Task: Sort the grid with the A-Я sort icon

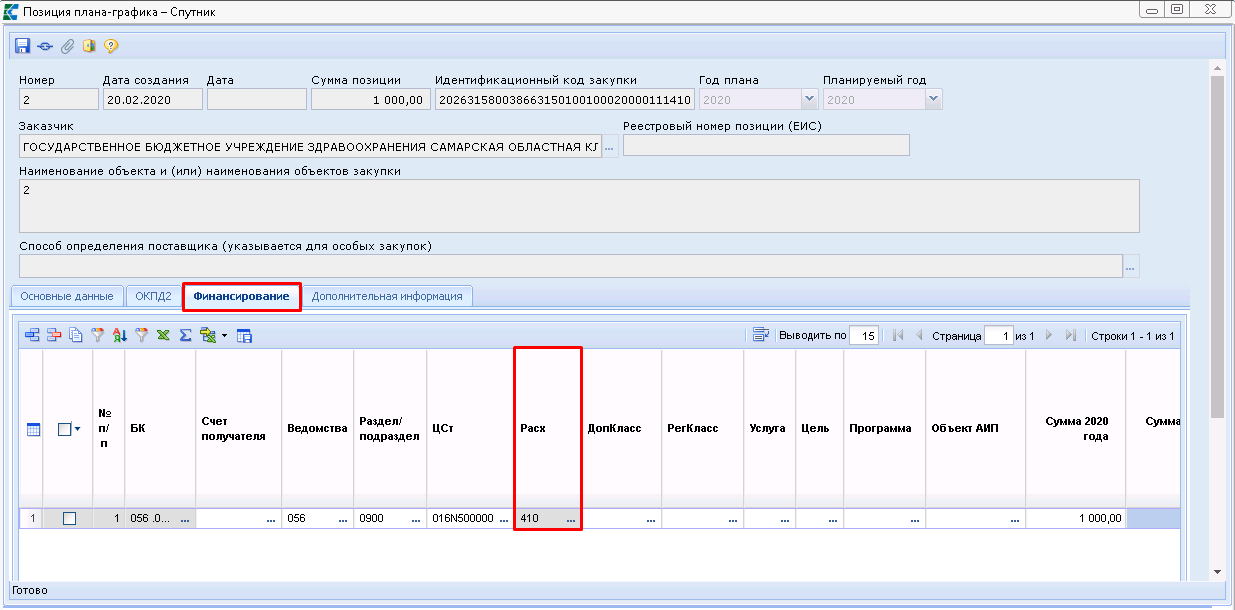Action: click(120, 336)
